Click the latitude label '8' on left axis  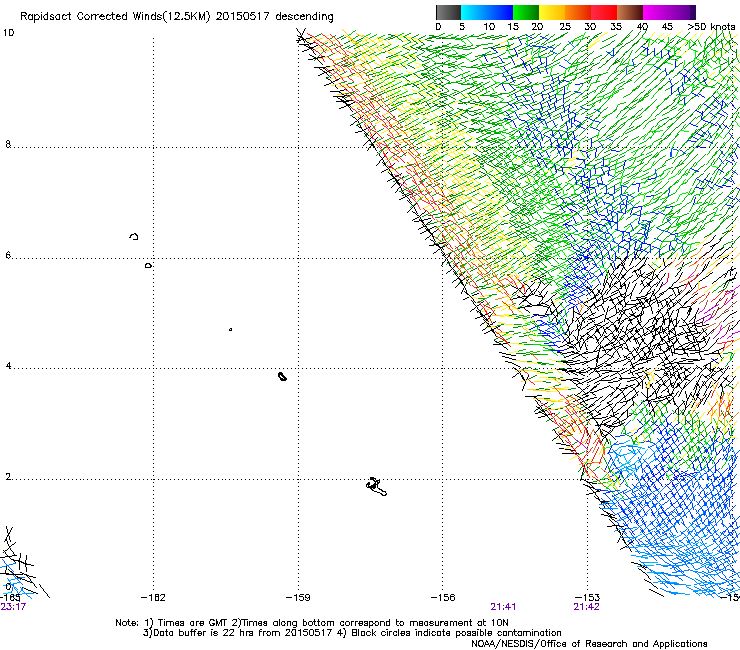click(x=8, y=144)
